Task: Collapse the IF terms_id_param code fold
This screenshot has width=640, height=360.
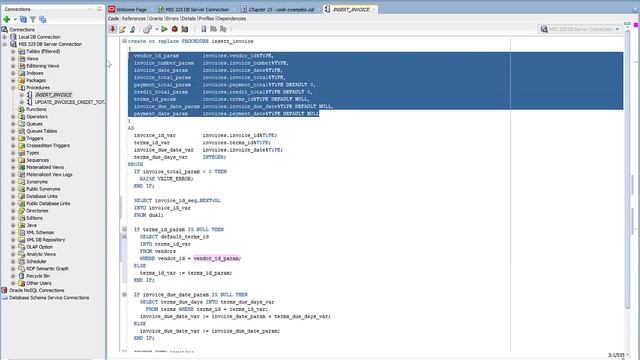Action: (124, 229)
